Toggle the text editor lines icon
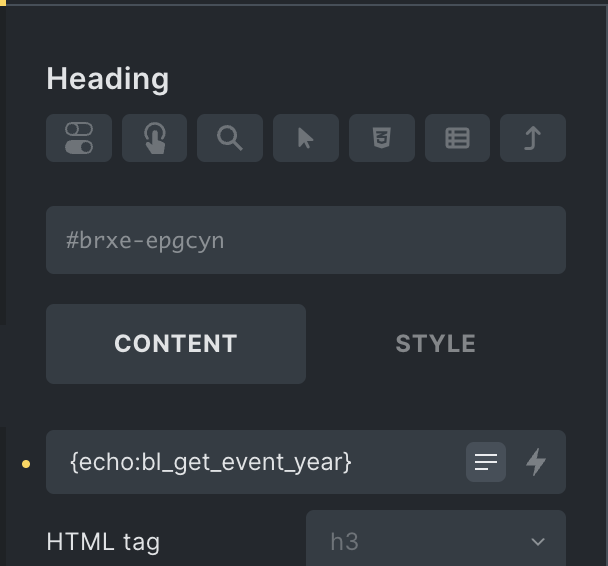608x566 pixels. pos(486,462)
